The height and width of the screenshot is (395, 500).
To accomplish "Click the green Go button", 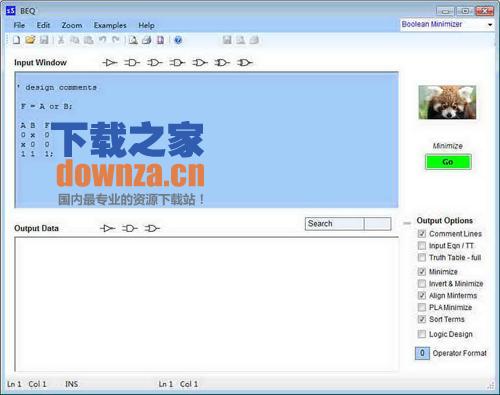I will pos(448,162).
